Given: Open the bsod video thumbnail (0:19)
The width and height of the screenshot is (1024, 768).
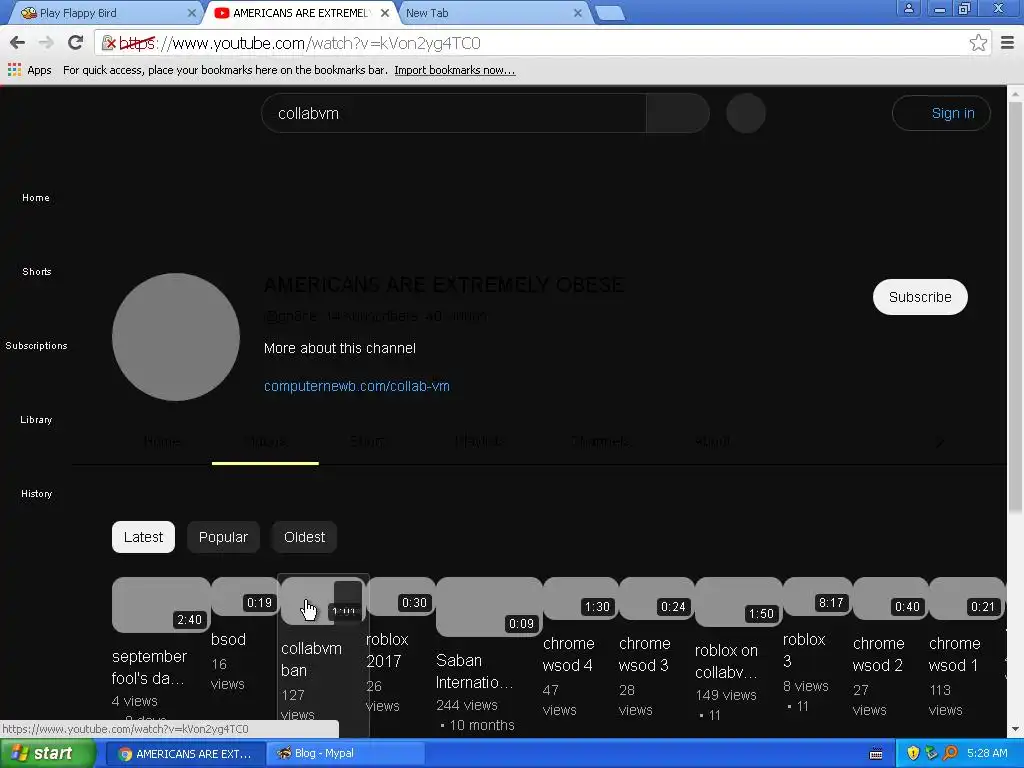Looking at the screenshot, I should [244, 596].
